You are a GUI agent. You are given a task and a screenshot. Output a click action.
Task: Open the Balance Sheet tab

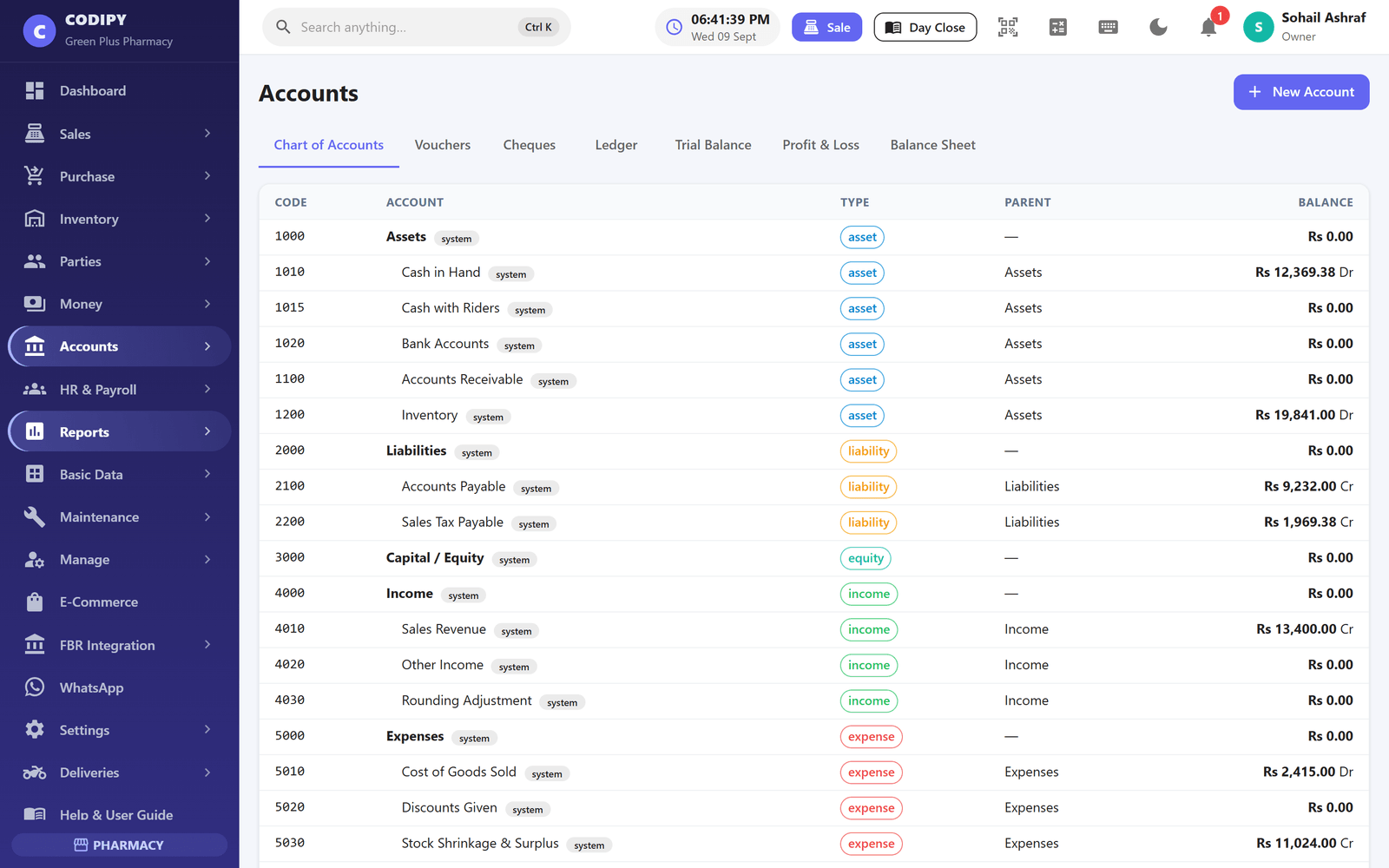click(x=933, y=145)
